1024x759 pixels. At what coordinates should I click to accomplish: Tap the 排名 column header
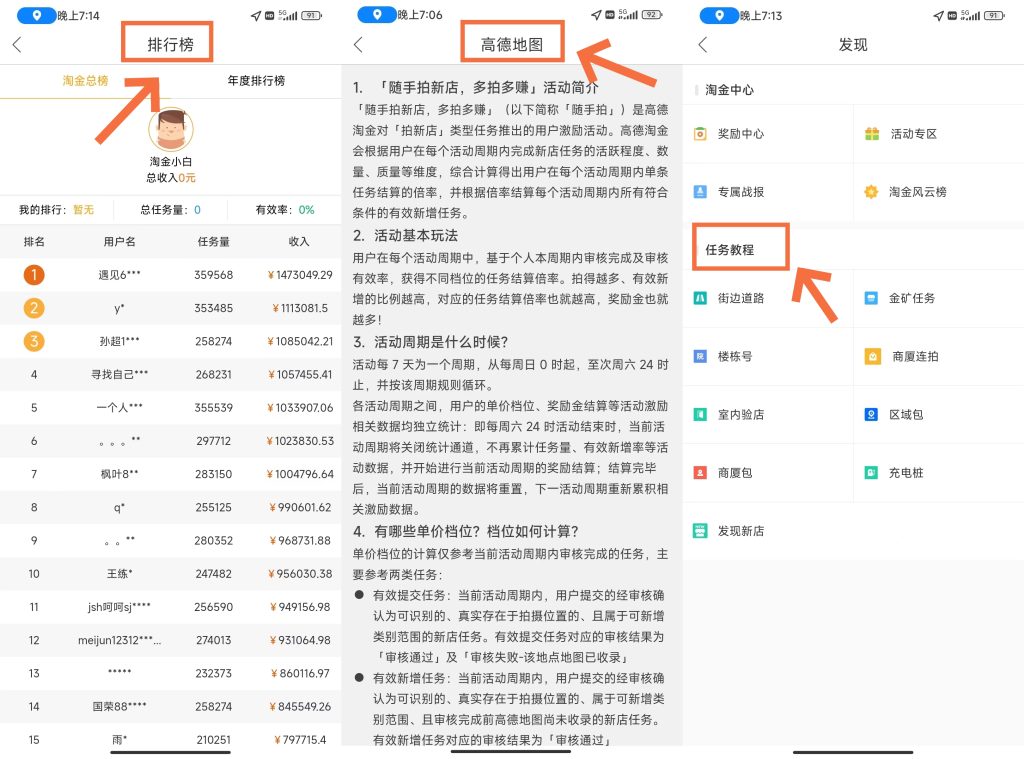[x=34, y=242]
